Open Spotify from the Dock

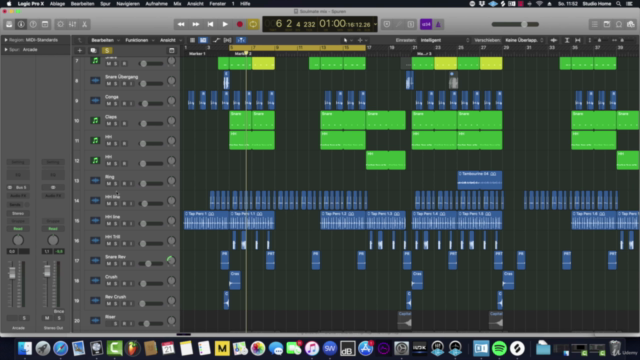tap(499, 349)
